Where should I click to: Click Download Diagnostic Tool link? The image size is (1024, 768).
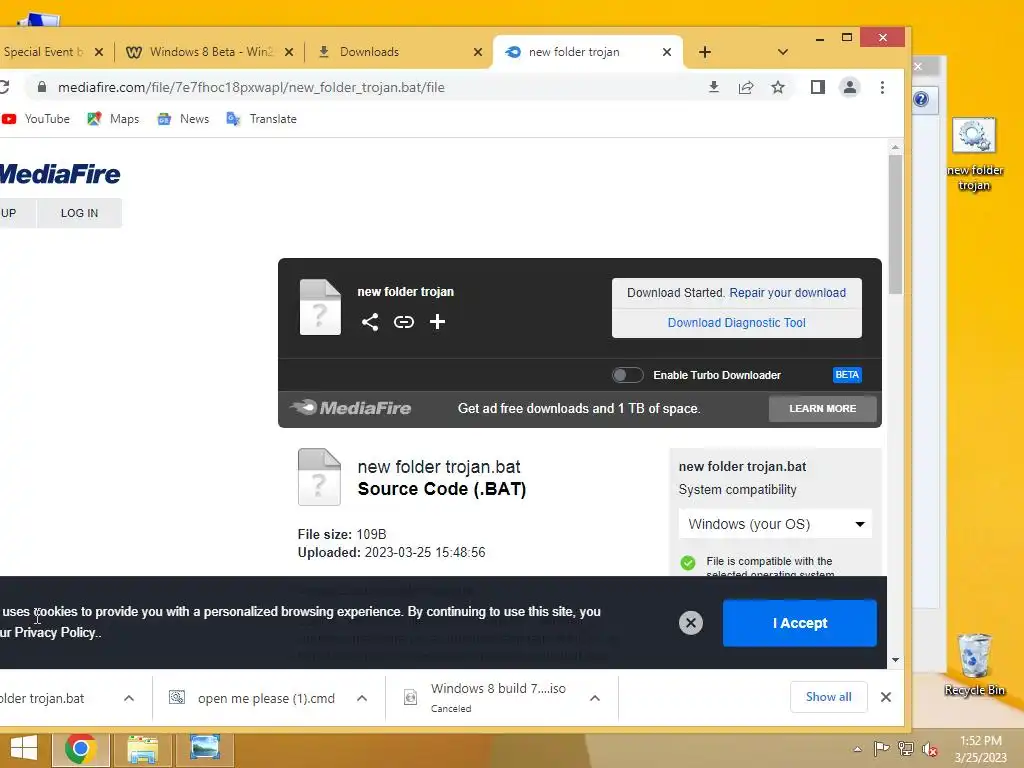[x=737, y=323]
